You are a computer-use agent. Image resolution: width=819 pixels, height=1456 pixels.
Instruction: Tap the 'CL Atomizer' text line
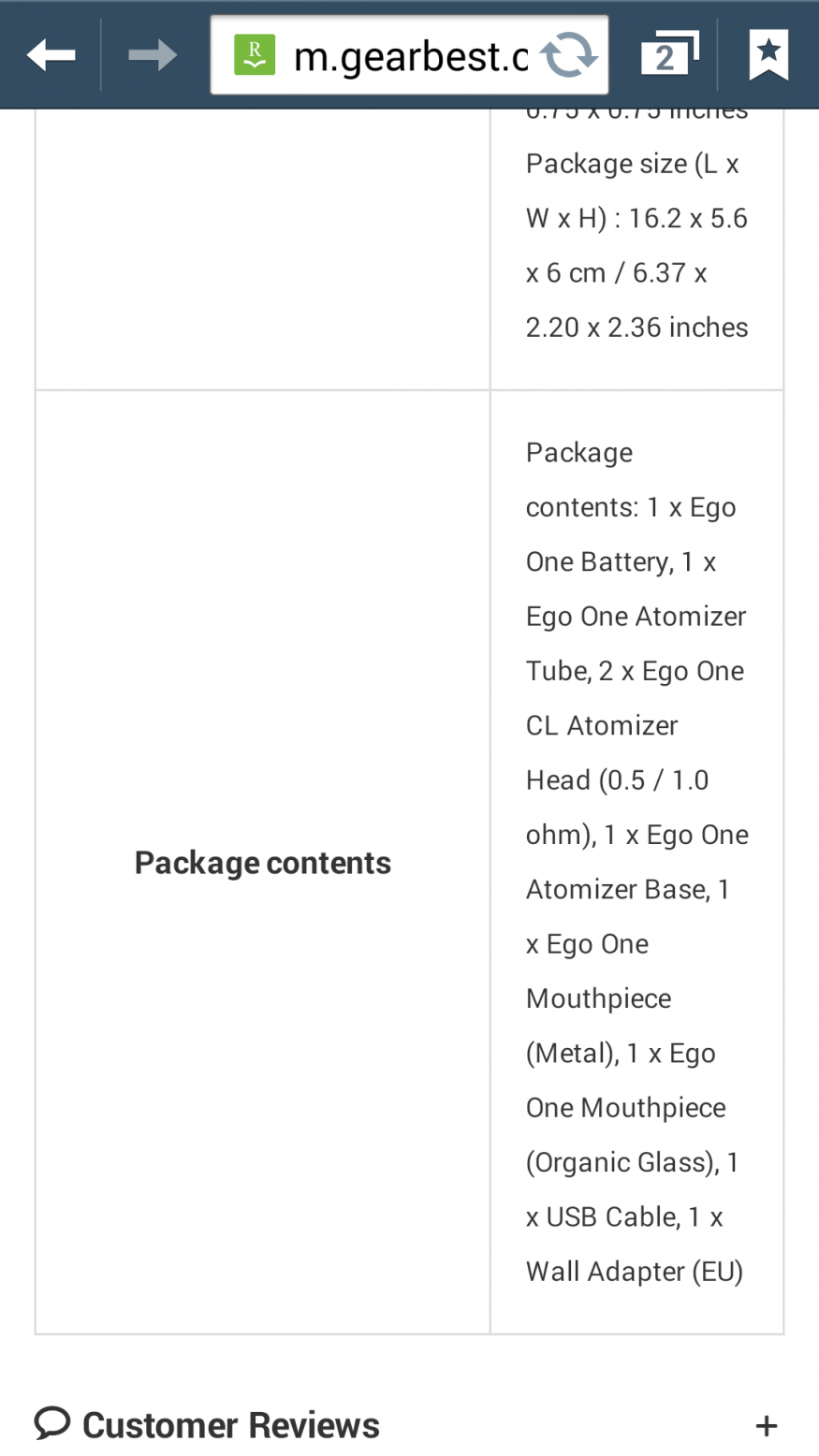click(602, 726)
